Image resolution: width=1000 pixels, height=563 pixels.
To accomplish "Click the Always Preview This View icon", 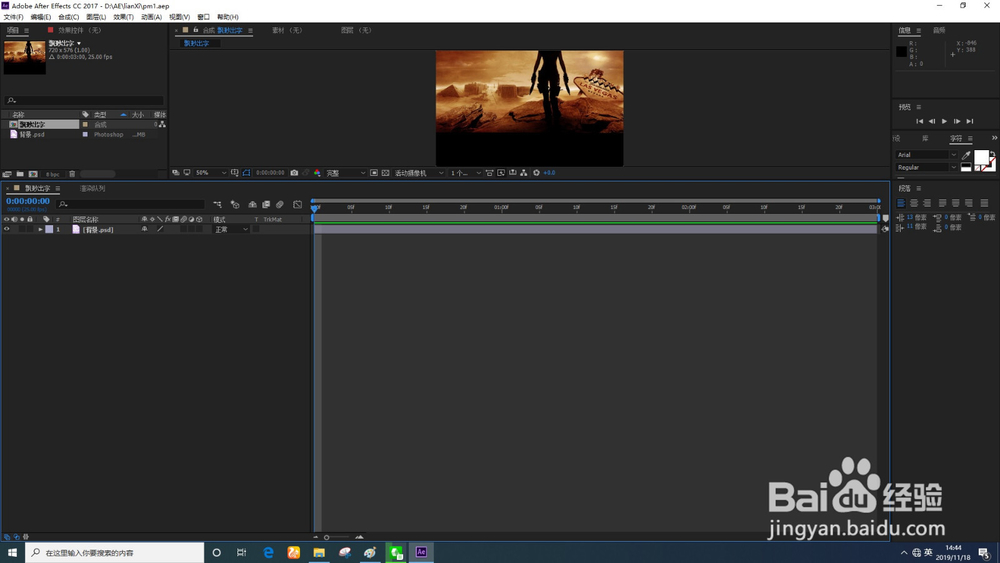I will point(175,173).
